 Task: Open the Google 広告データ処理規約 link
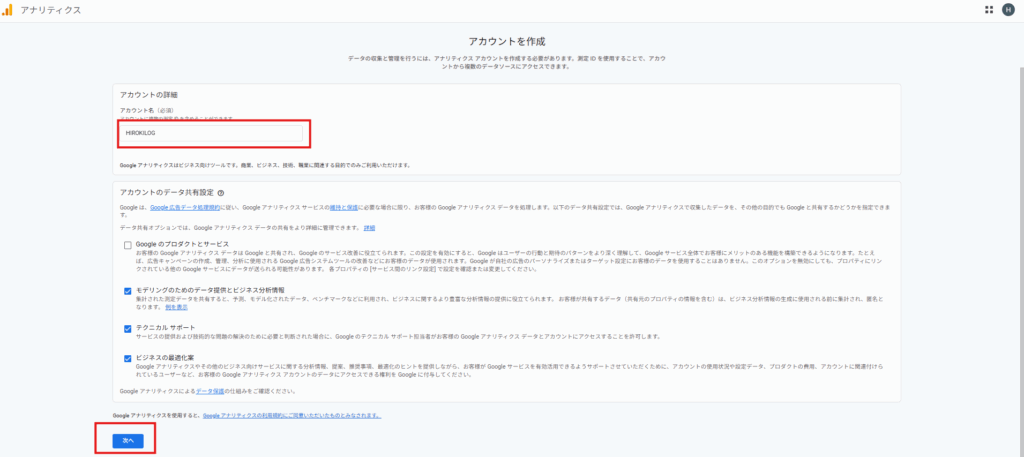click(x=185, y=207)
